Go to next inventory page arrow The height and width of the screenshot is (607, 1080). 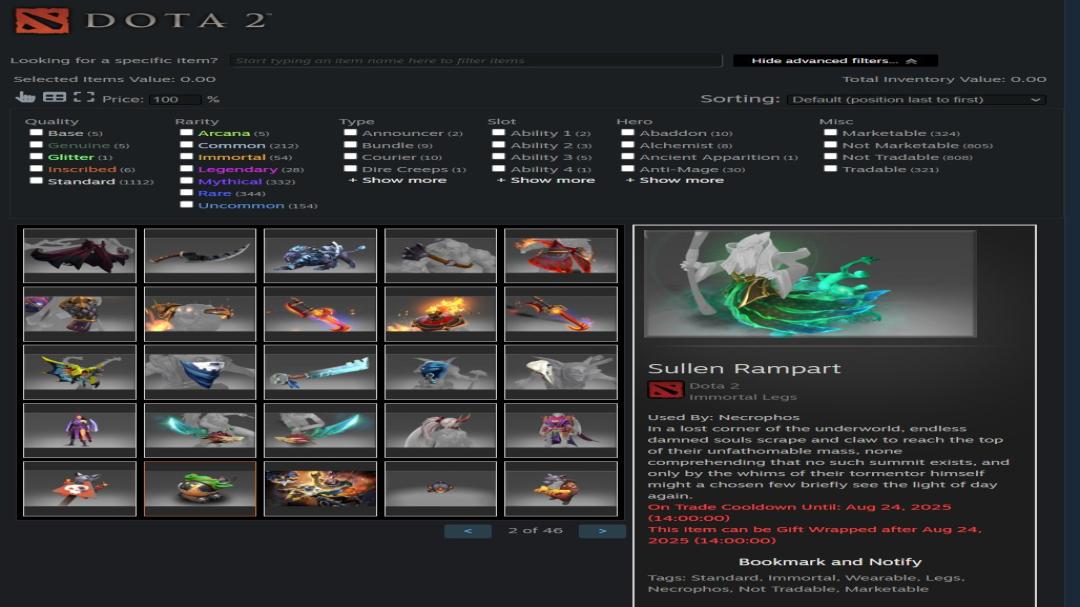602,531
